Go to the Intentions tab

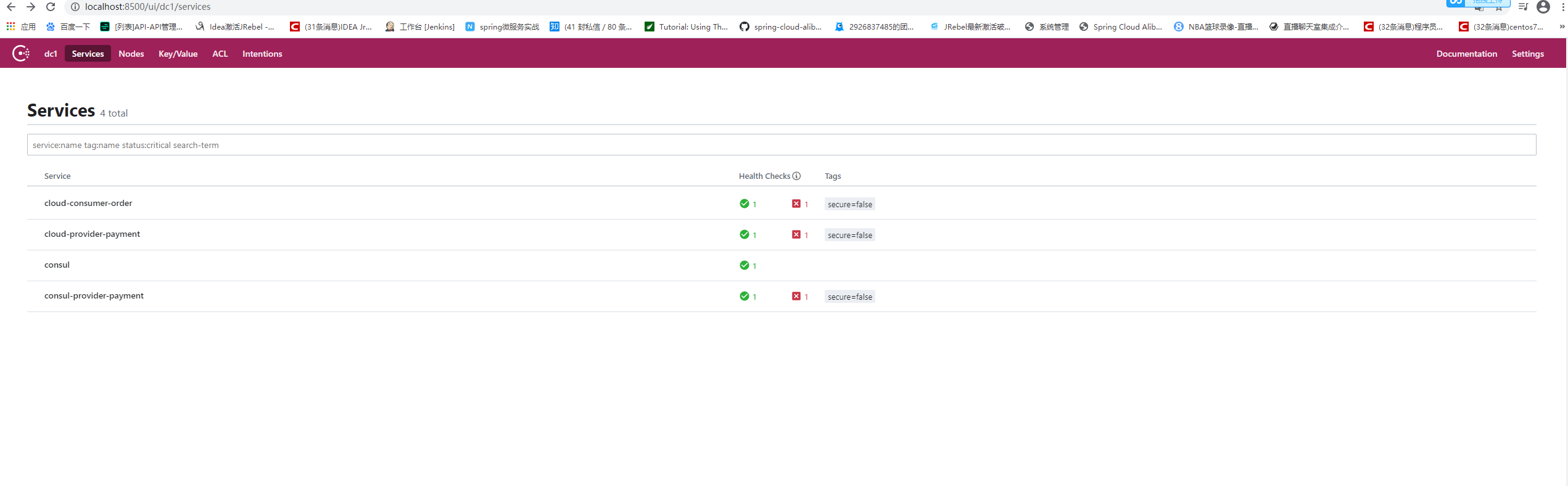pyautogui.click(x=262, y=54)
